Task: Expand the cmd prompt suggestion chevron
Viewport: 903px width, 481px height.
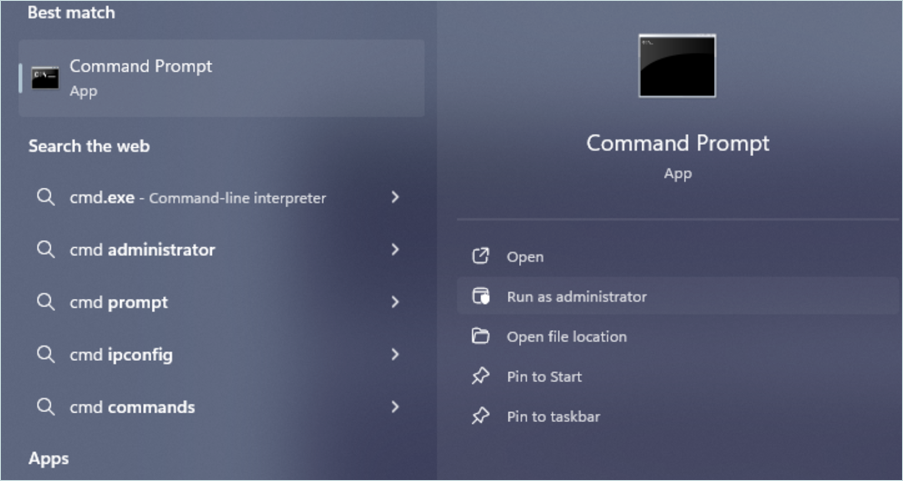Action: tap(395, 302)
